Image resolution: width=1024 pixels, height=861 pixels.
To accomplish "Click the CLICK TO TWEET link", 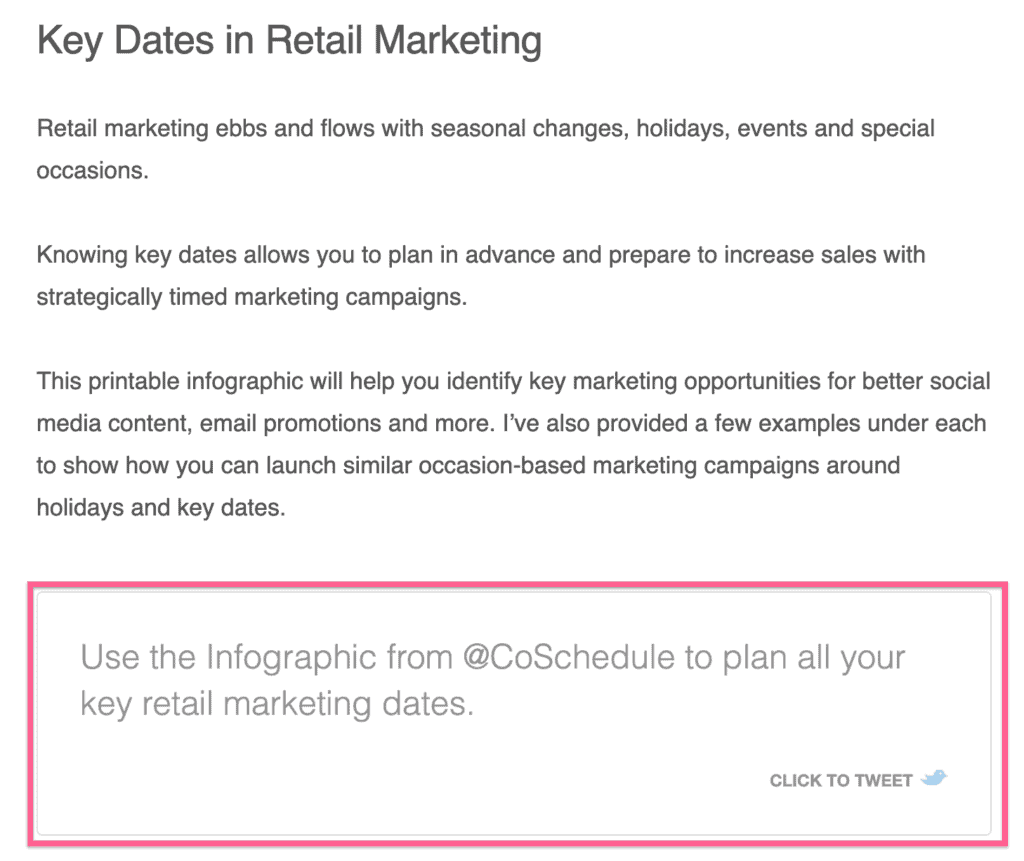I will 840,780.
